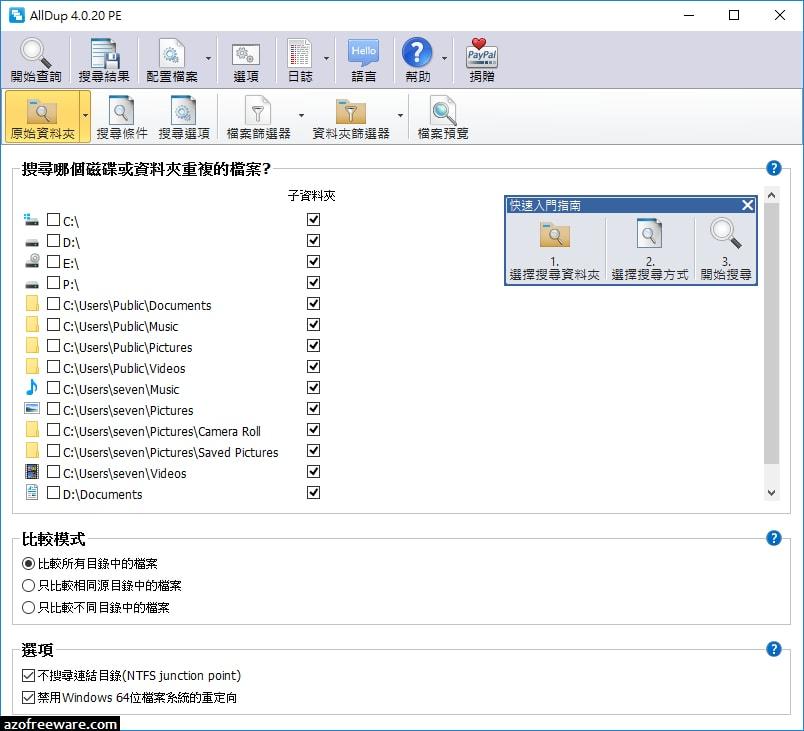Viewport: 804px width, 731px height.
Task: Select 只比較相同來源目錄中的檔案 radio button
Action: (29, 587)
